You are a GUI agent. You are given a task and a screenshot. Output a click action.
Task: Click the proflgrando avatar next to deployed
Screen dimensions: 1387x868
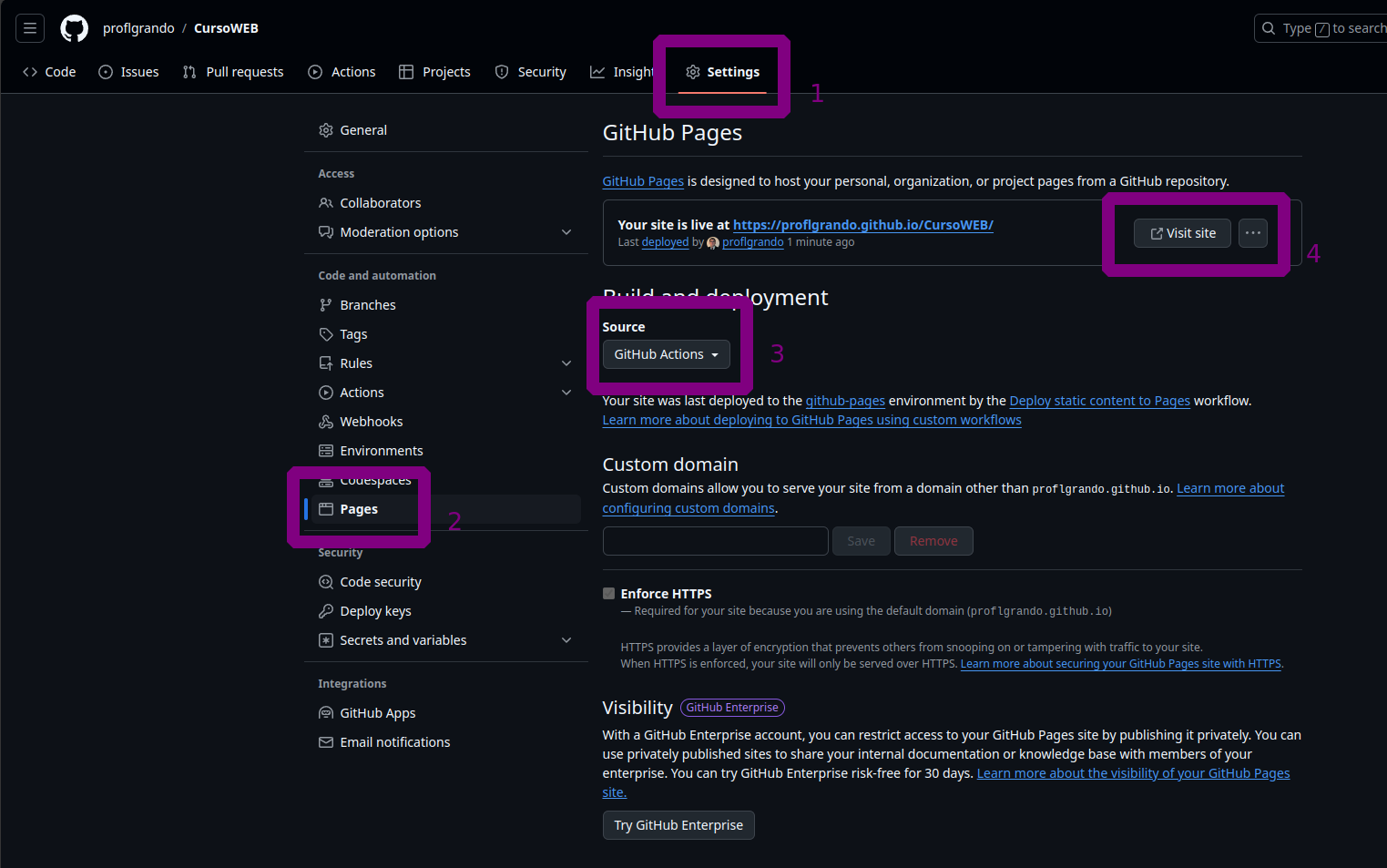pyautogui.click(x=713, y=243)
